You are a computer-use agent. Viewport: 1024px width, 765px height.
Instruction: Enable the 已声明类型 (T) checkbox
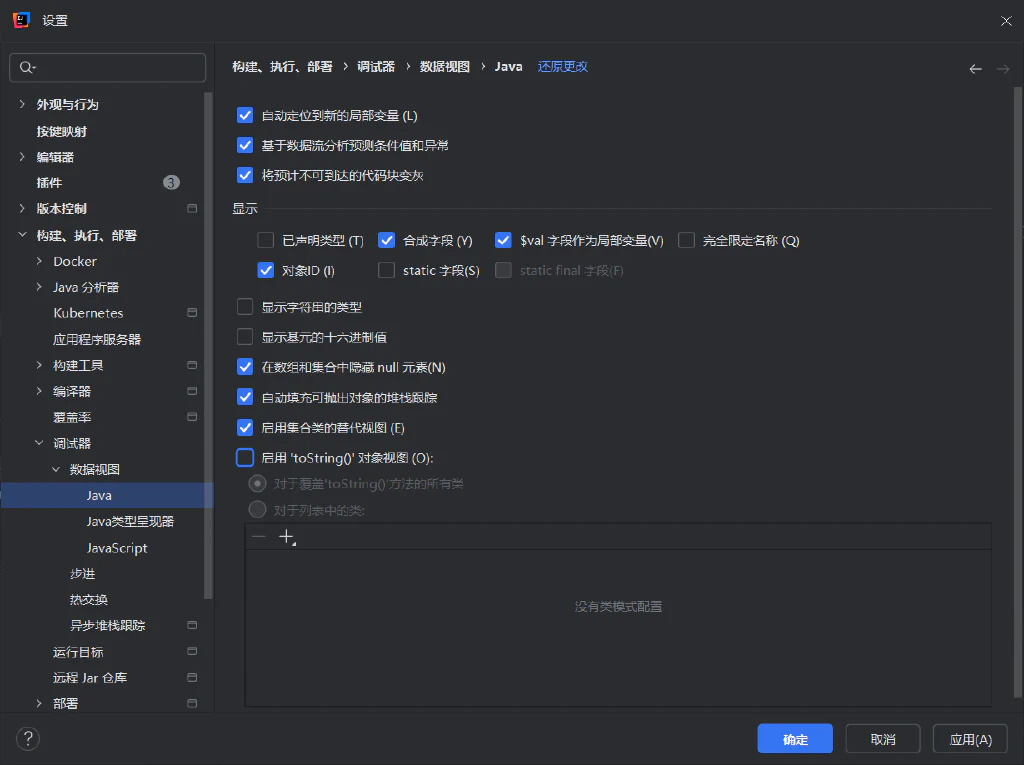(x=265, y=240)
